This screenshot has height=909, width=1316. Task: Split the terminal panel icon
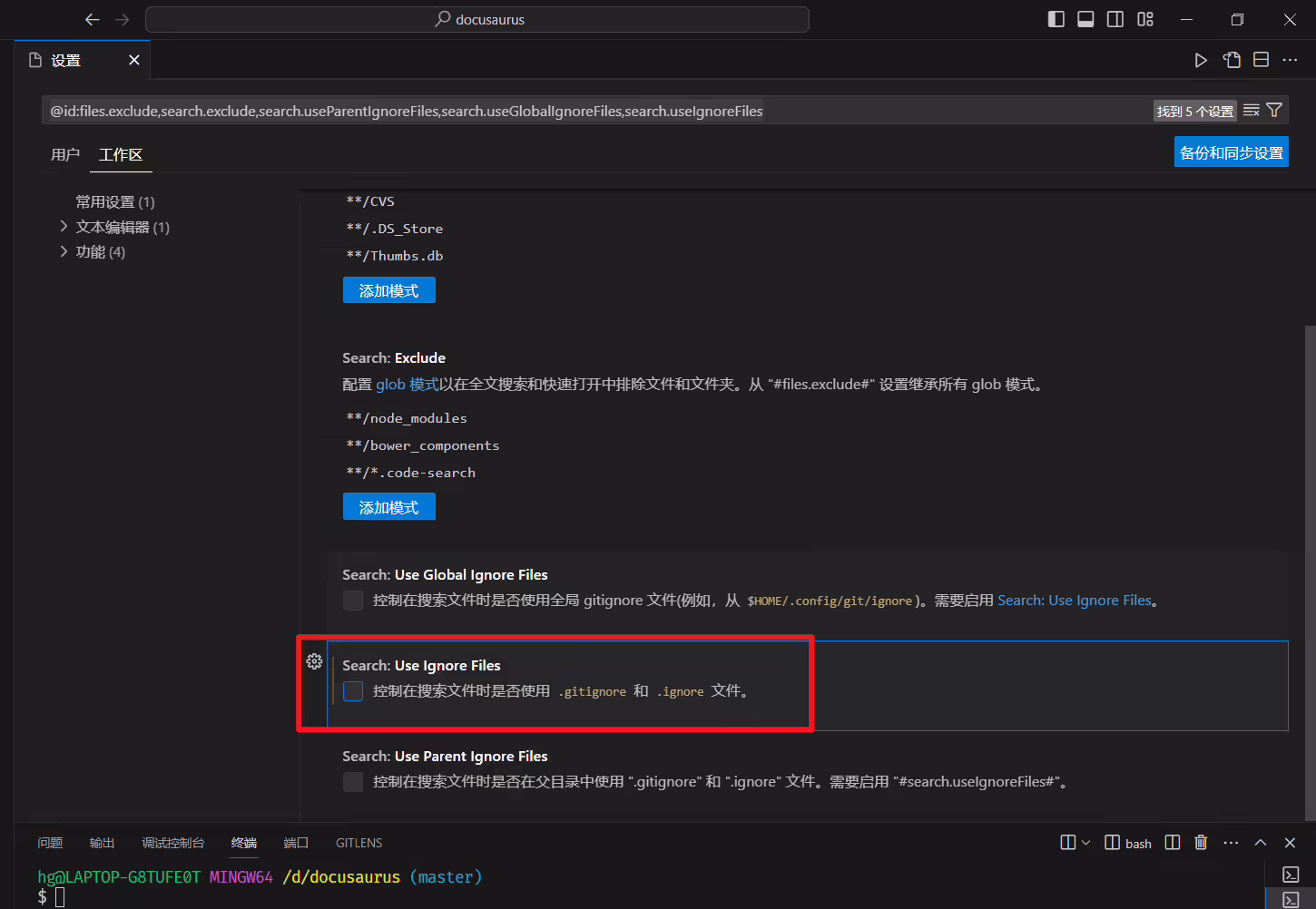1173,843
